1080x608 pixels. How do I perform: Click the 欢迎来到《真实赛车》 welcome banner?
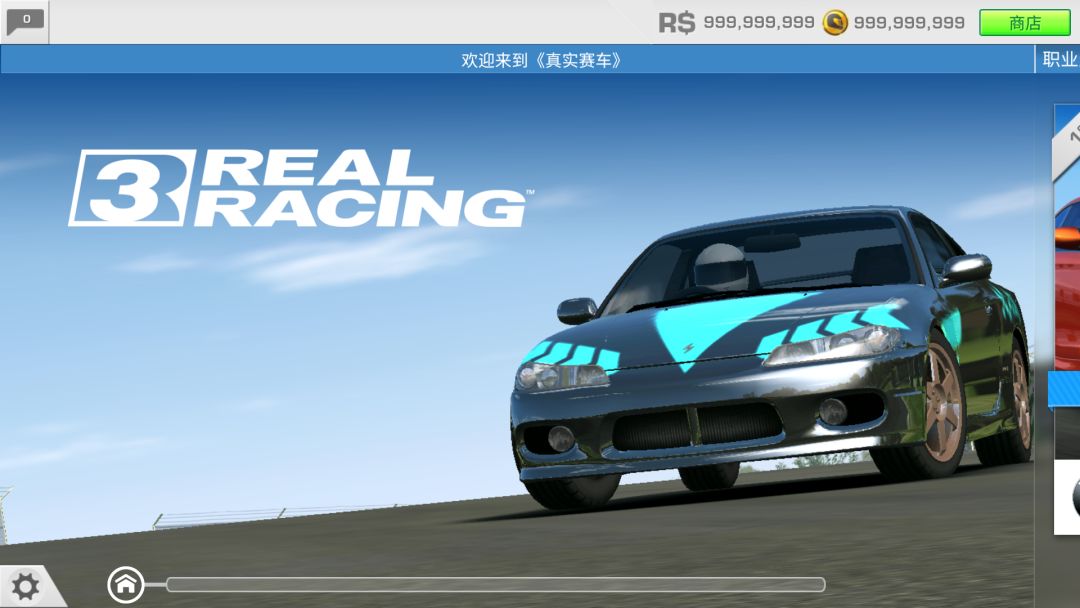point(517,59)
